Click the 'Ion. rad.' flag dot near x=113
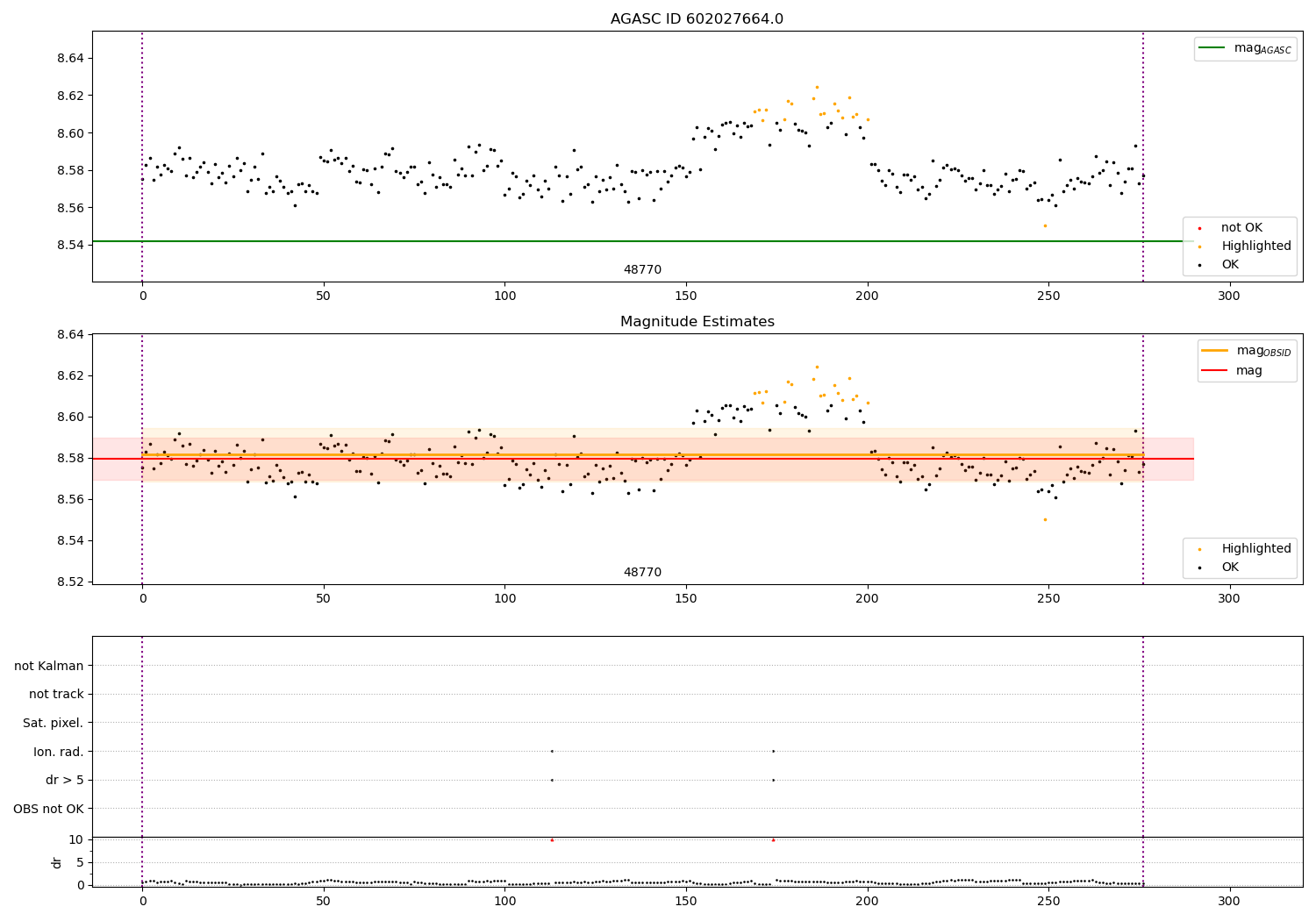This screenshot has height=921, width=1316. coord(552,751)
